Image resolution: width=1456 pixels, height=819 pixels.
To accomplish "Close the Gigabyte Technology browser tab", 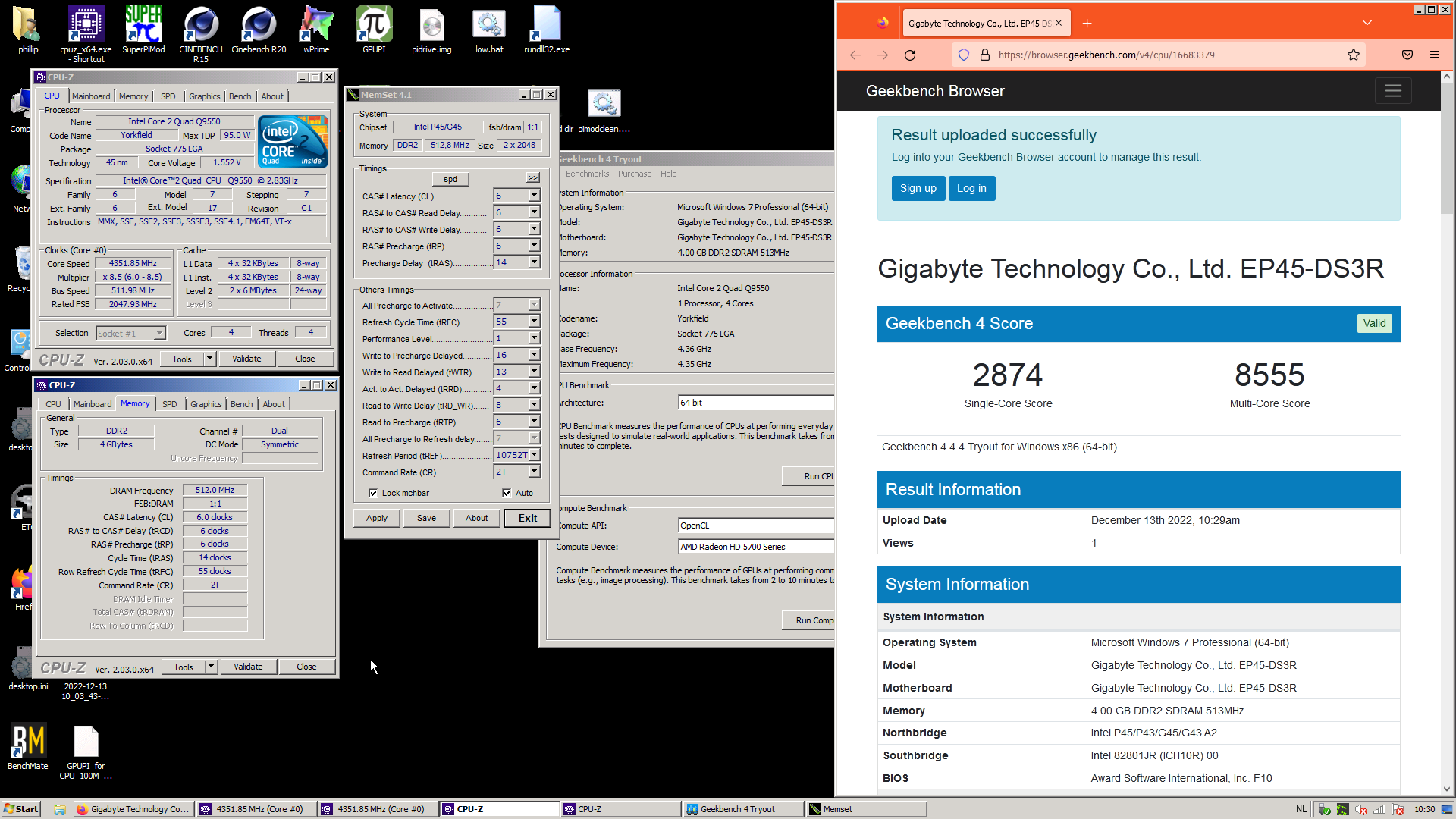I will pyautogui.click(x=1059, y=24).
